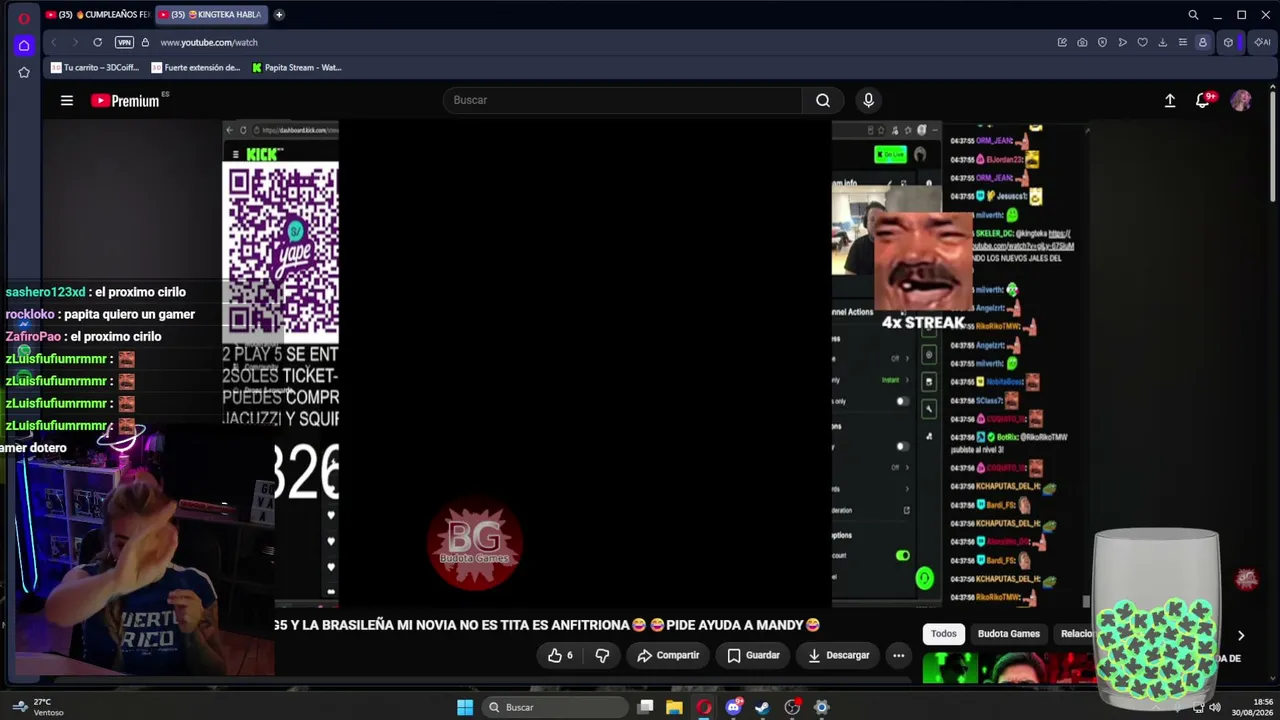Open the taskbar weather widget 27°C
This screenshot has width=1280, height=720.
38,707
